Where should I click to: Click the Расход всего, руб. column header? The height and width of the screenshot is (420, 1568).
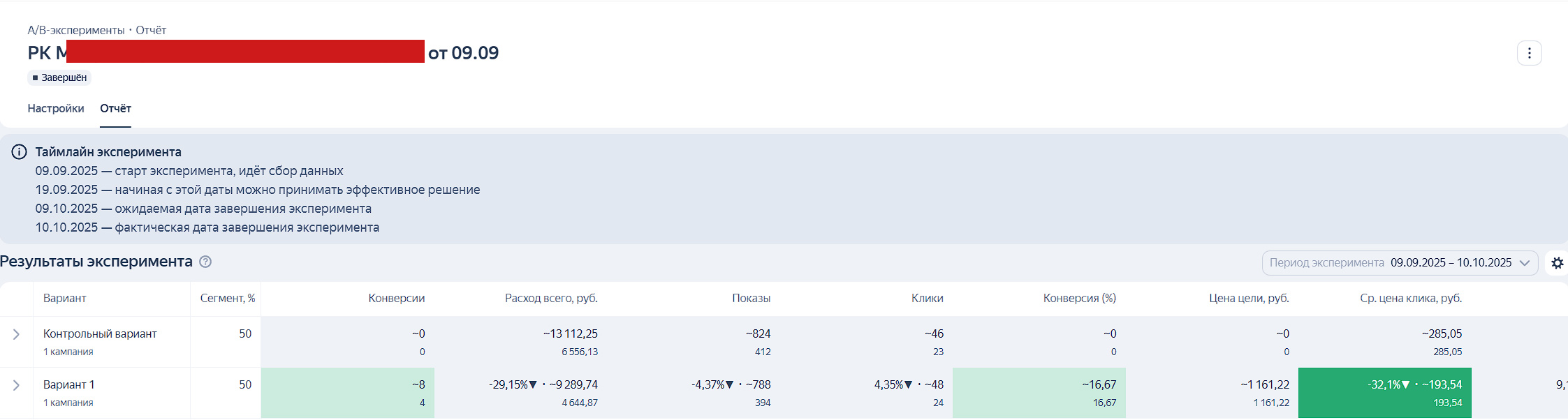[551, 298]
